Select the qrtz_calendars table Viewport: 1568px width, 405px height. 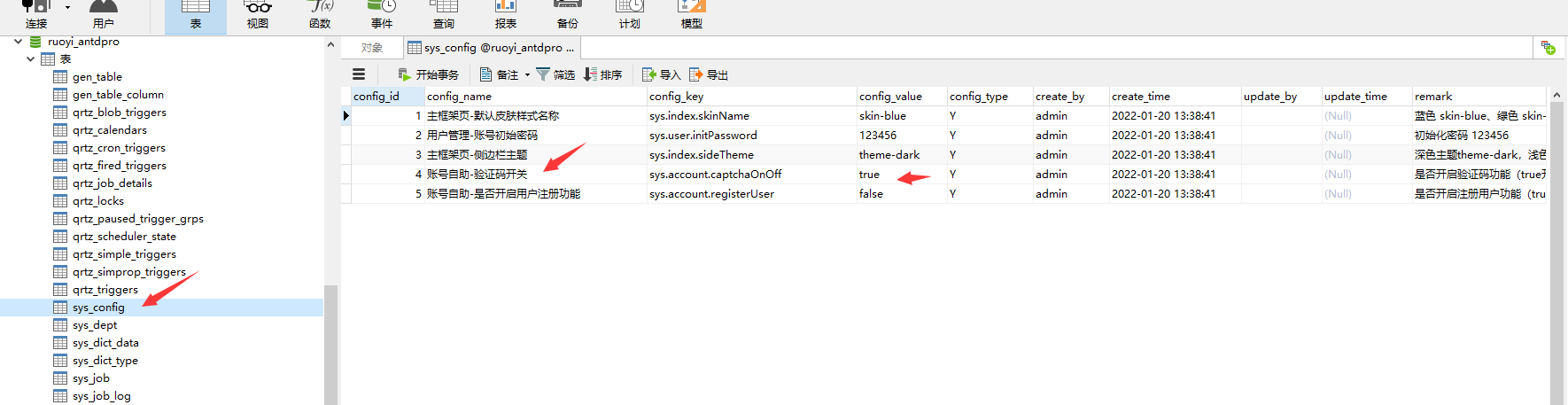110,130
